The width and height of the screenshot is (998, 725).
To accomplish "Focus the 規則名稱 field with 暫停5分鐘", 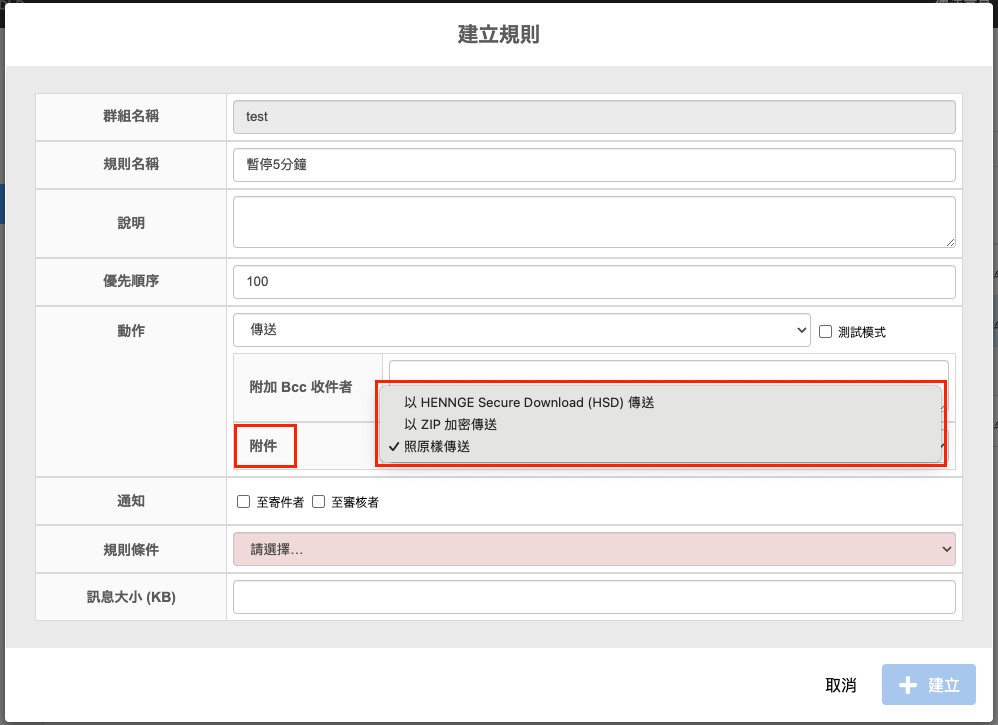I will [x=594, y=165].
